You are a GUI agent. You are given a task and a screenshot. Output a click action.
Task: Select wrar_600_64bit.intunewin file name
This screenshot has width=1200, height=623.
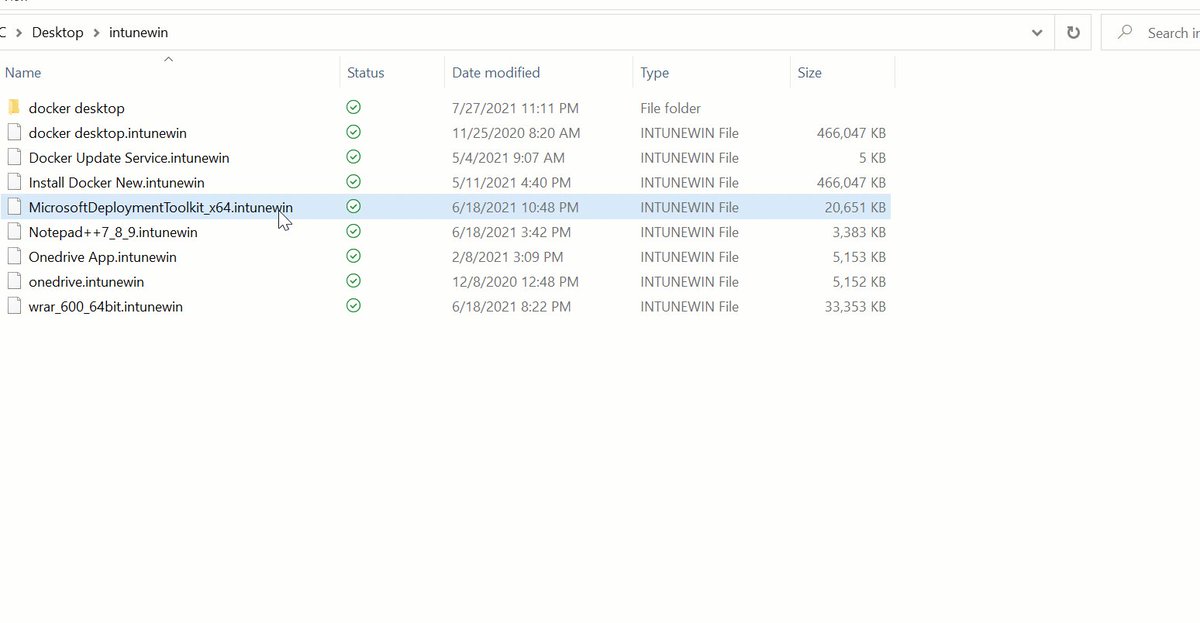click(106, 307)
